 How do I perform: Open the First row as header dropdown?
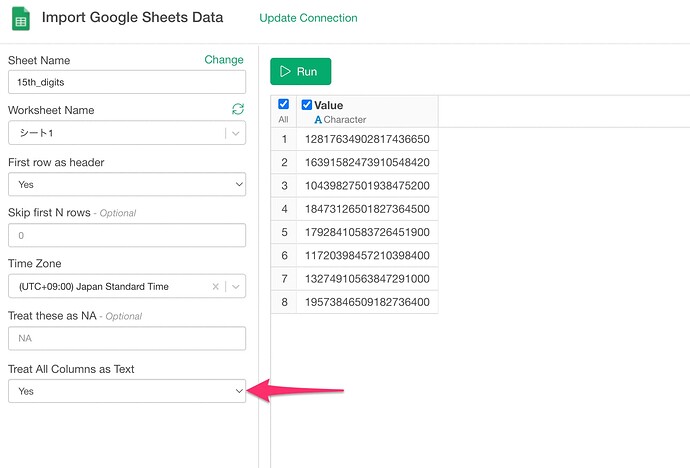pos(127,184)
